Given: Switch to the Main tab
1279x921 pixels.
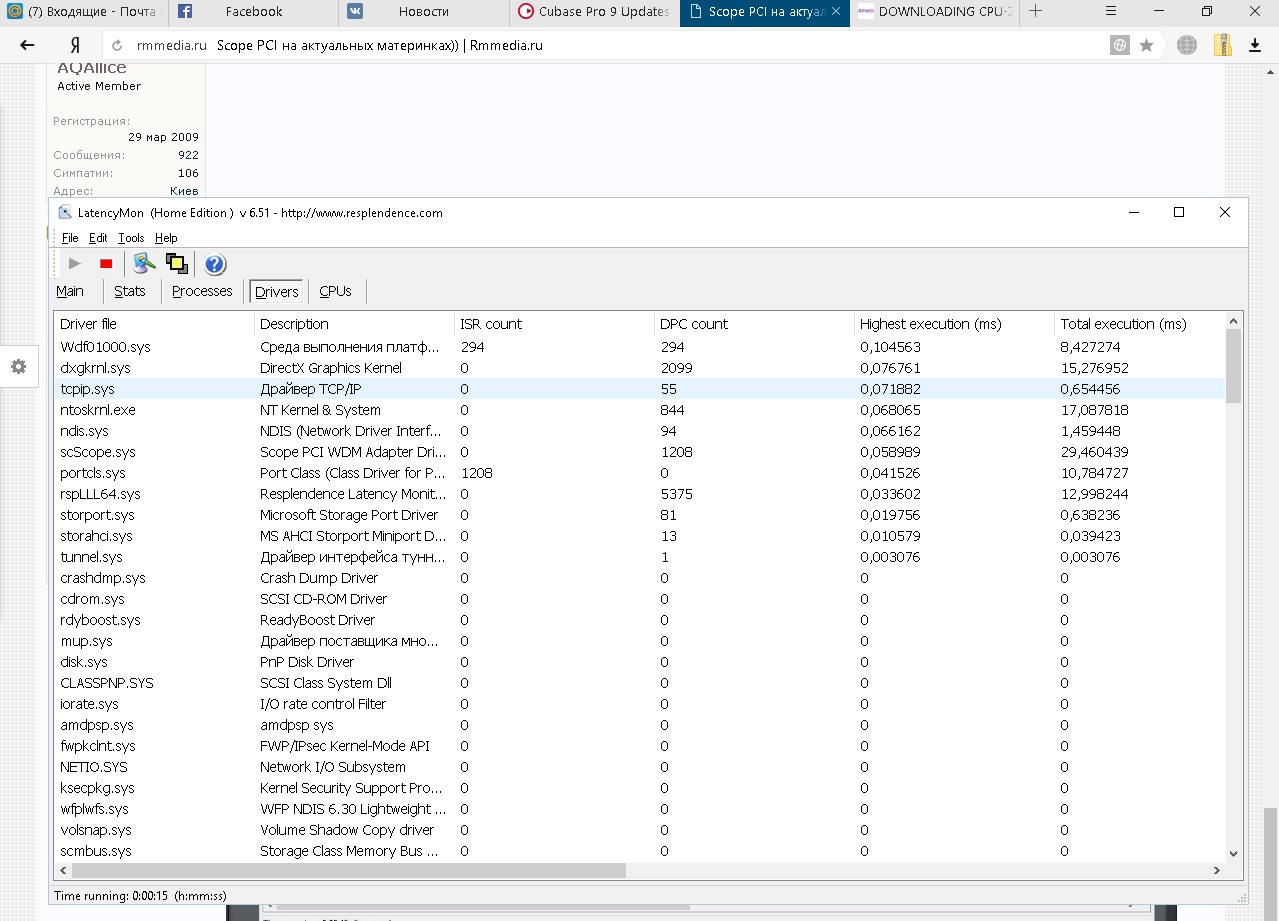Looking at the screenshot, I should point(70,291).
